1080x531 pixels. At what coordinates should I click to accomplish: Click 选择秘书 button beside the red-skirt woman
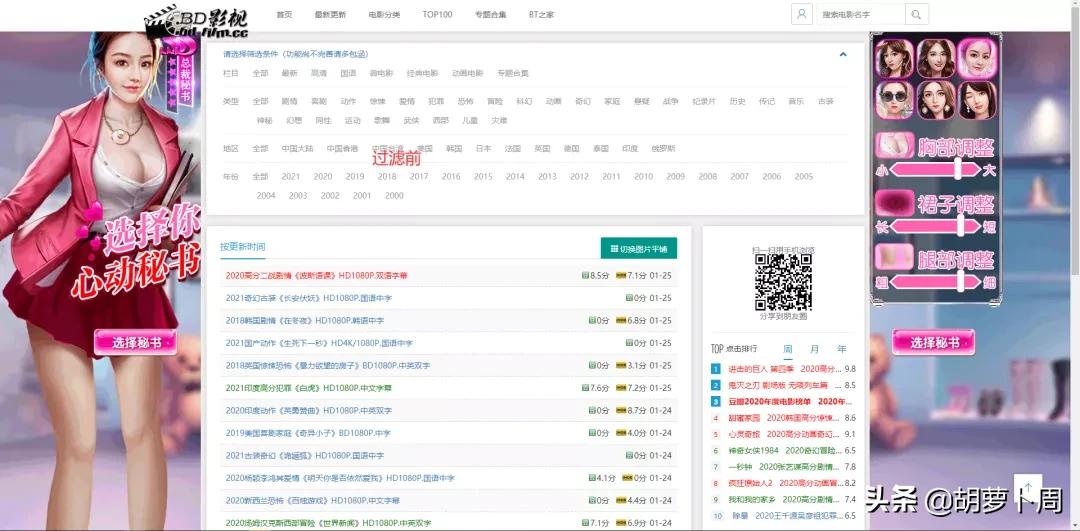[x=135, y=342]
